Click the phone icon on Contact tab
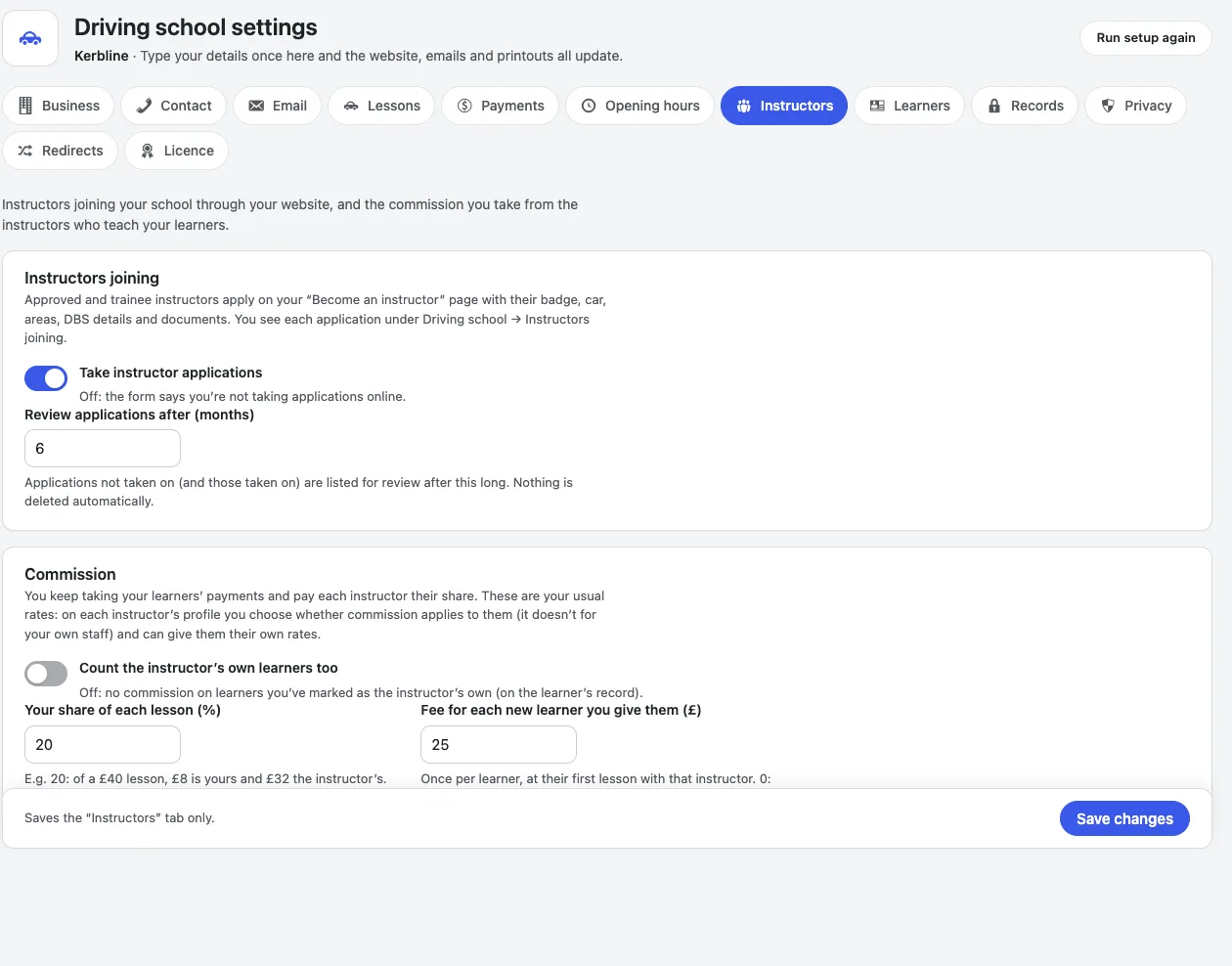This screenshot has height=966, width=1232. [144, 106]
